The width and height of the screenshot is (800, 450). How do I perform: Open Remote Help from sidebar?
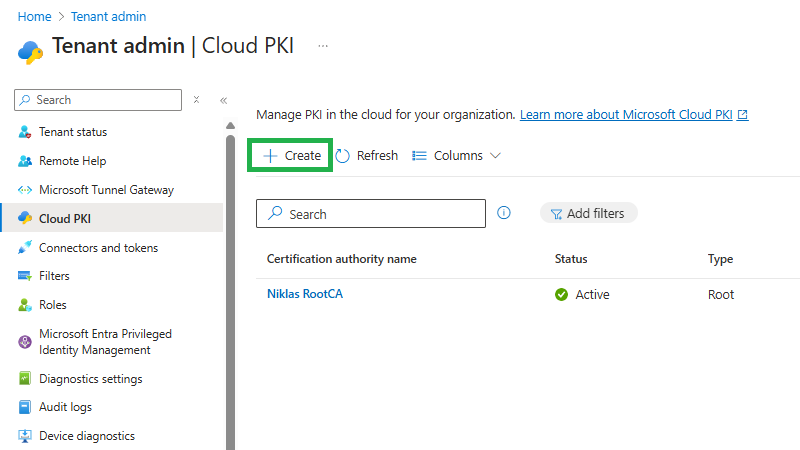point(72,161)
